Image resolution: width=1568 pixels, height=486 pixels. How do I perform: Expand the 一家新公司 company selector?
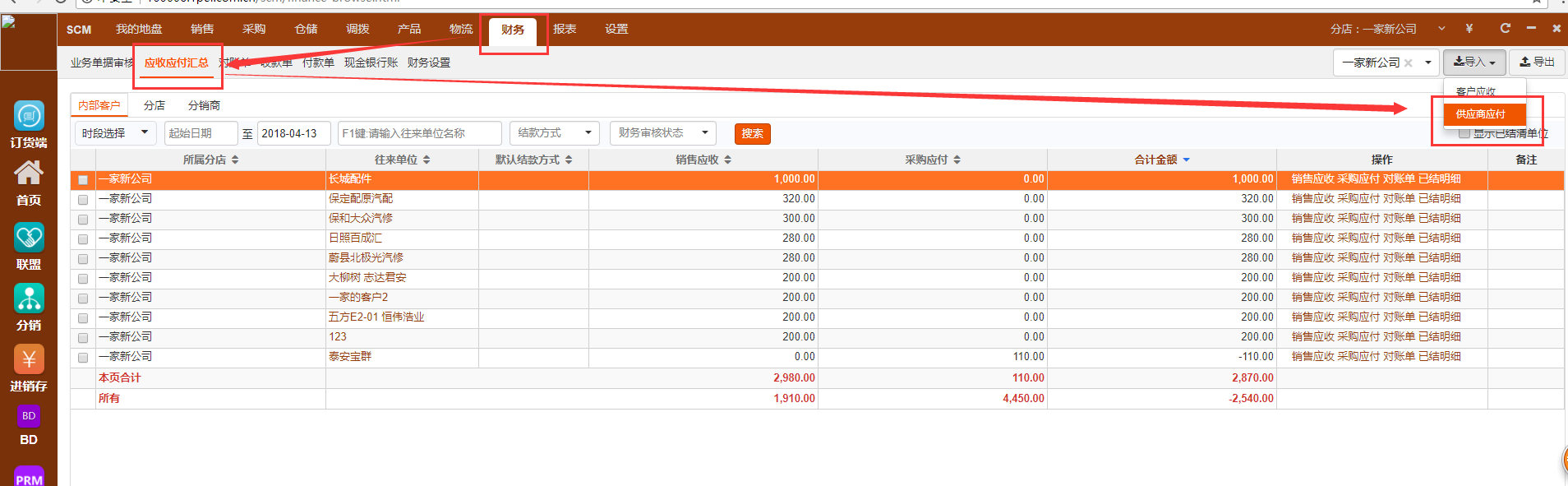[x=1428, y=62]
